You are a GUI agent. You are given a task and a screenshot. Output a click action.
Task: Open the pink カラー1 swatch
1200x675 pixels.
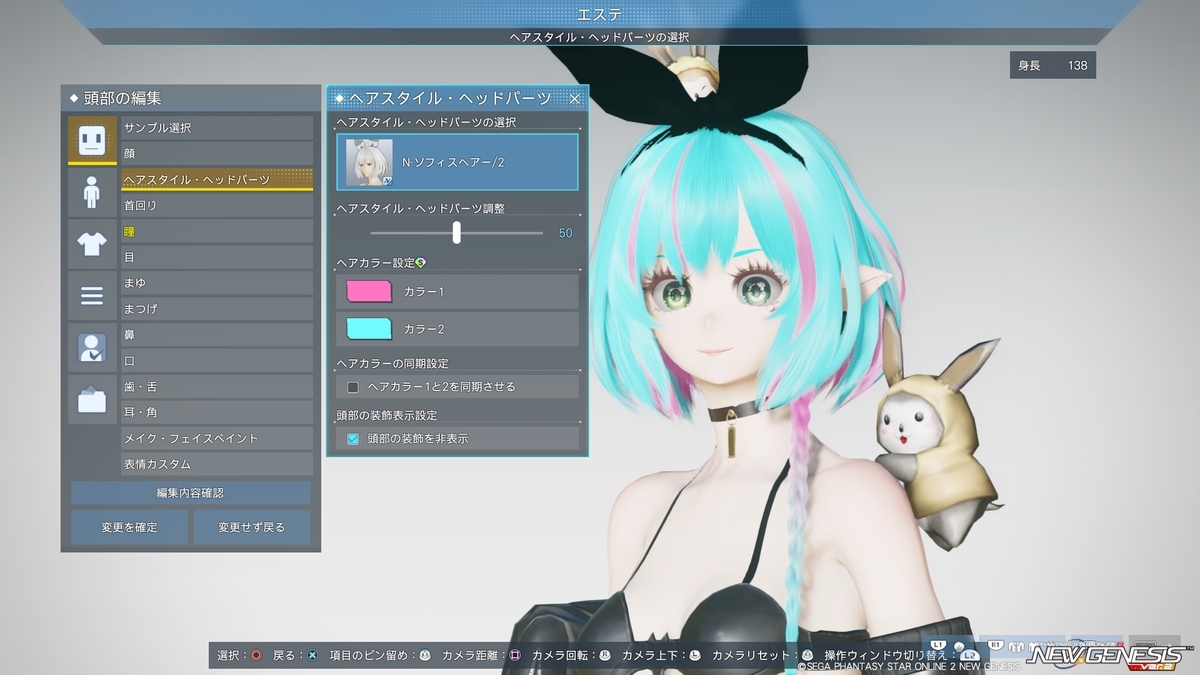tap(368, 291)
